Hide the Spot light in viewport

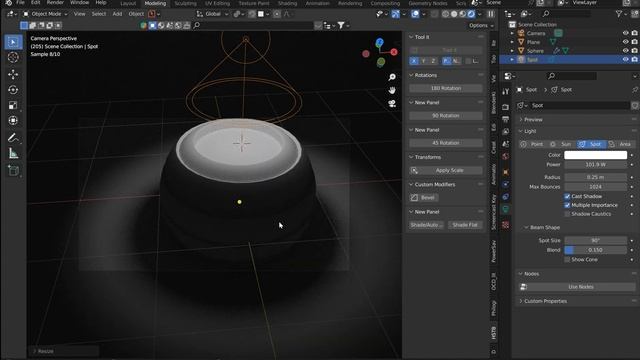[625, 60]
